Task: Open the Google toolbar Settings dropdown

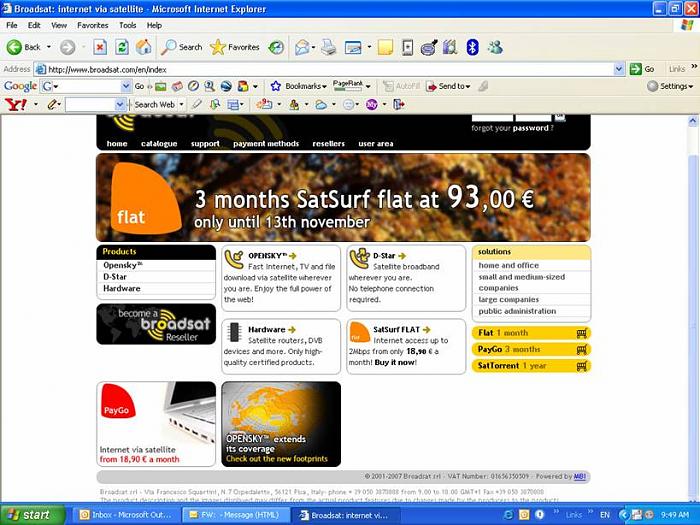Action: [671, 86]
